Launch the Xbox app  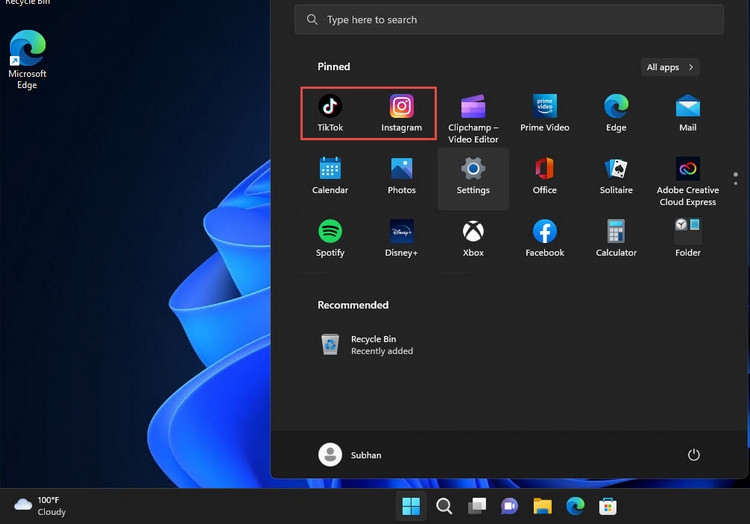coord(473,239)
